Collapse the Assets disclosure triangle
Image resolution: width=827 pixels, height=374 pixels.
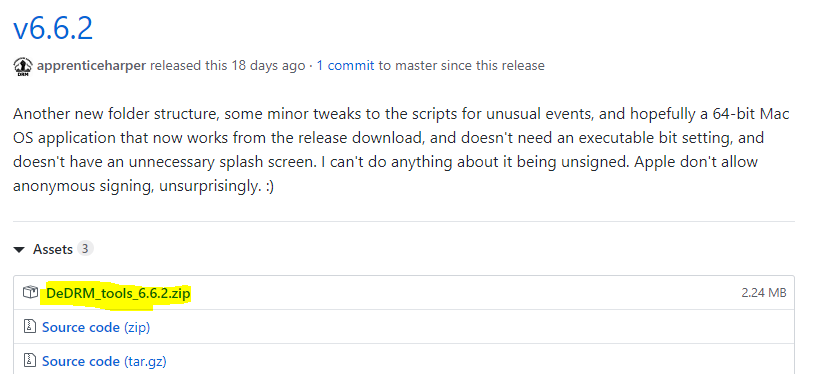20,250
